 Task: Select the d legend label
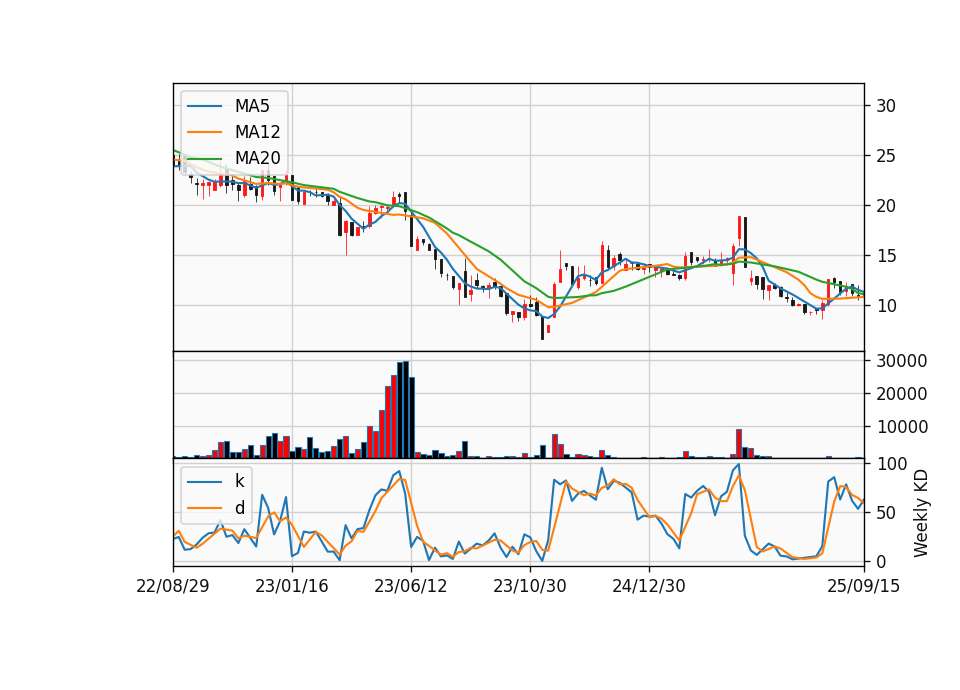point(239,508)
